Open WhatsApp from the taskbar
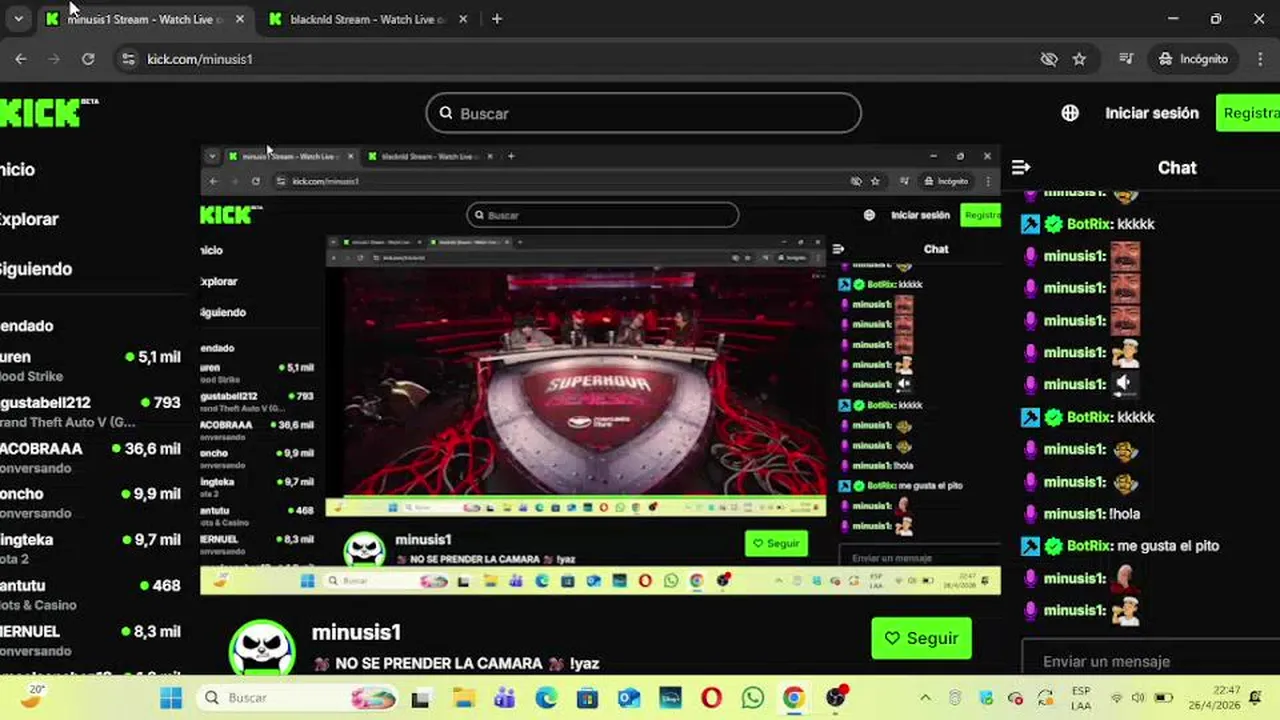 click(x=753, y=698)
